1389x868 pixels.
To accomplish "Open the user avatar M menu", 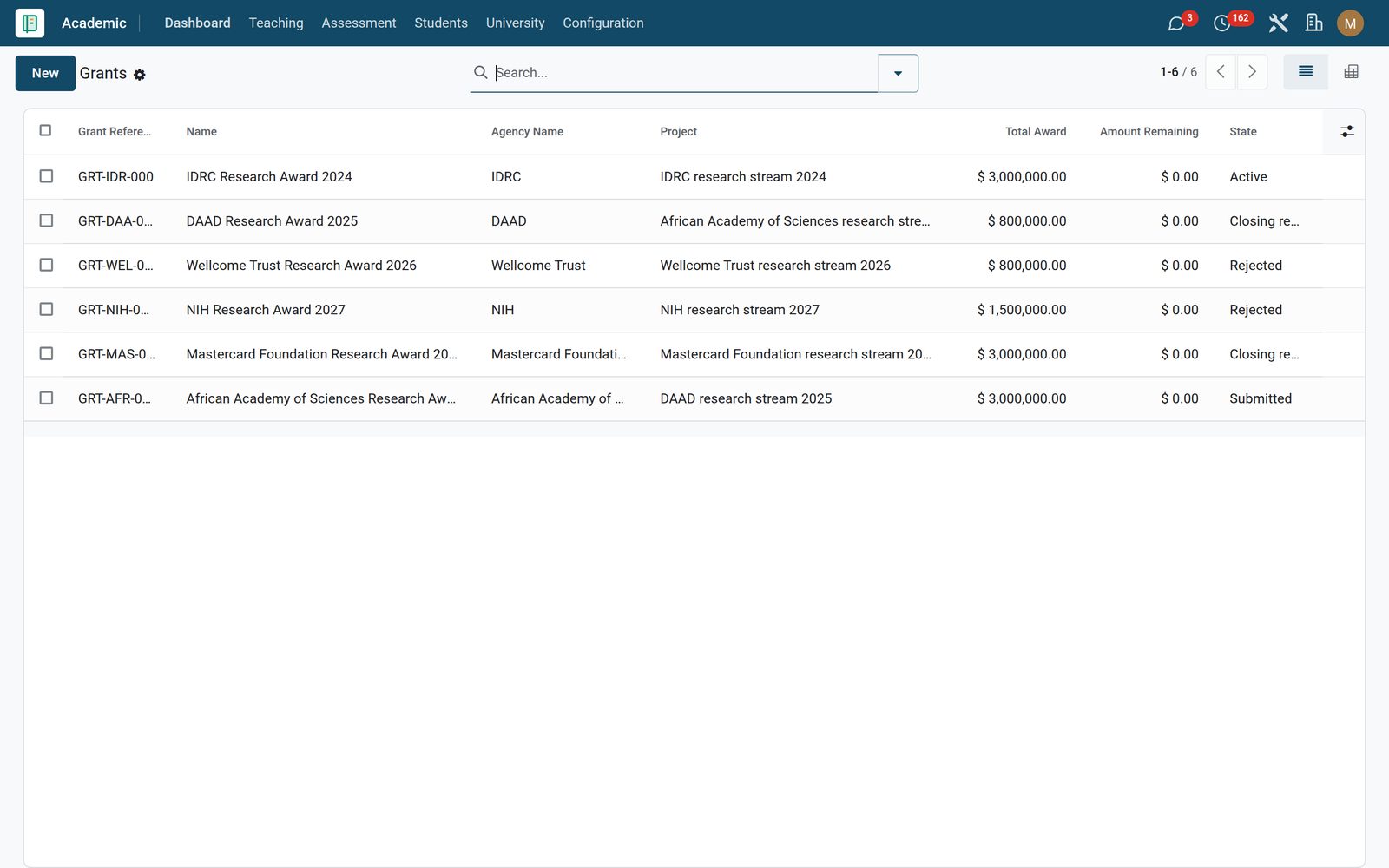I will tap(1350, 23).
